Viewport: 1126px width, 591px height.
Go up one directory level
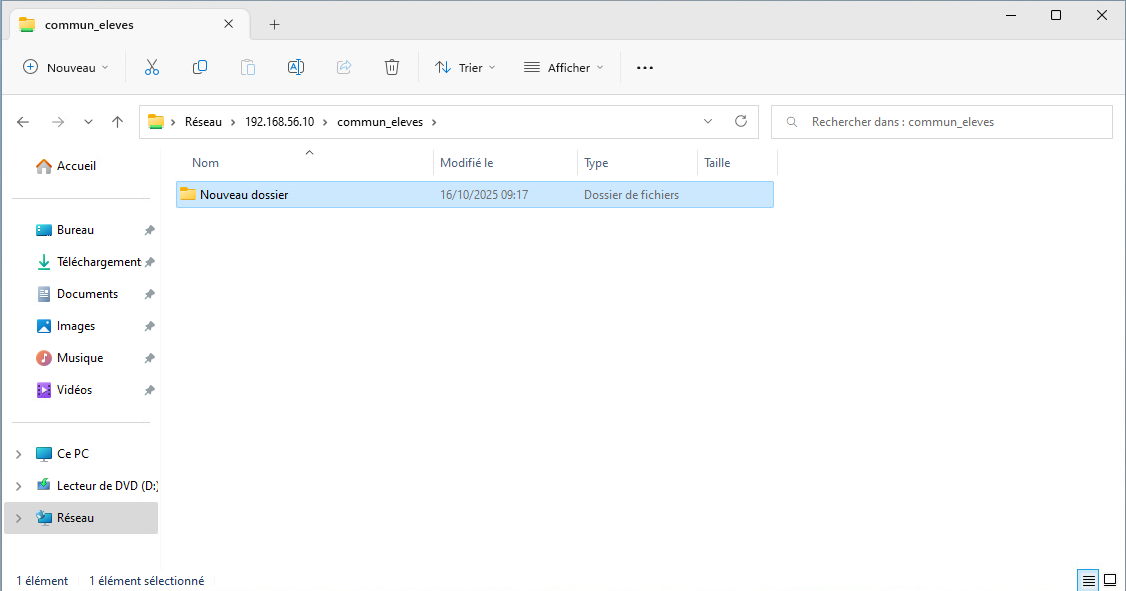click(118, 122)
